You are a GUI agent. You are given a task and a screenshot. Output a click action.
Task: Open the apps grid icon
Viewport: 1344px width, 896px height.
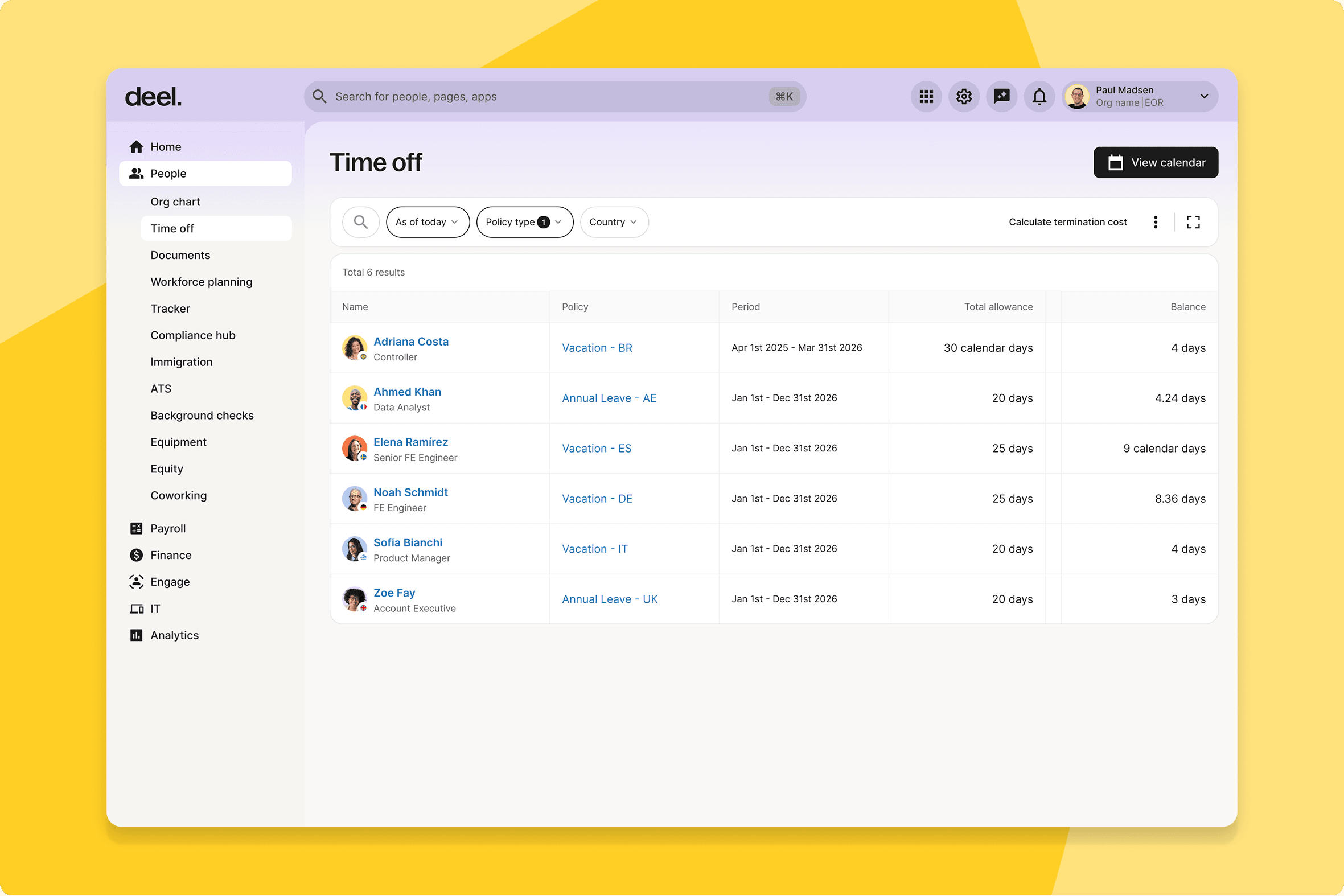point(926,97)
